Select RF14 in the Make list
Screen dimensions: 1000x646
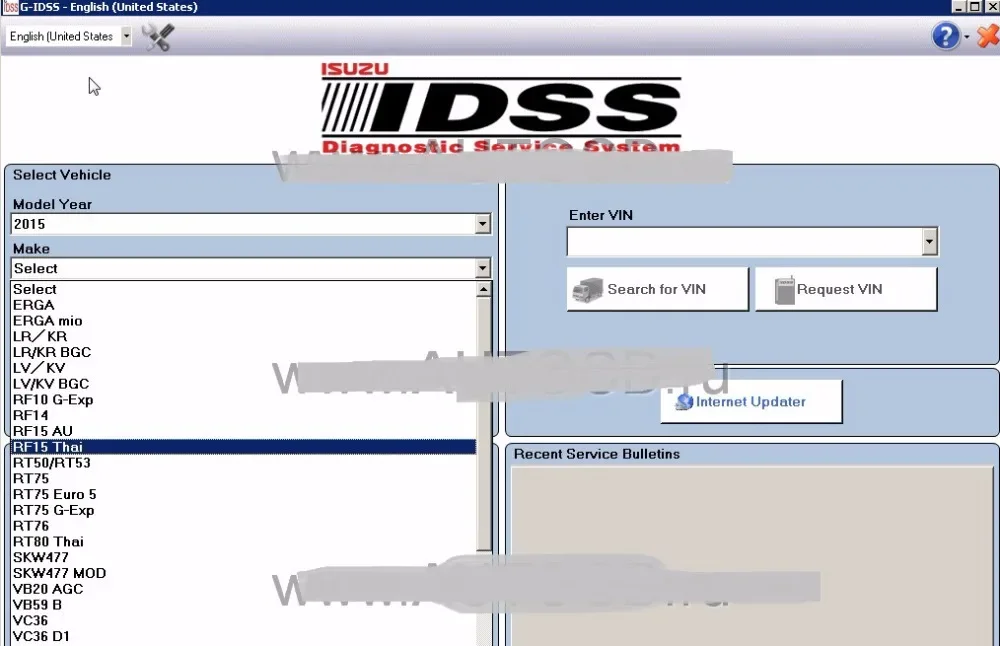point(243,415)
